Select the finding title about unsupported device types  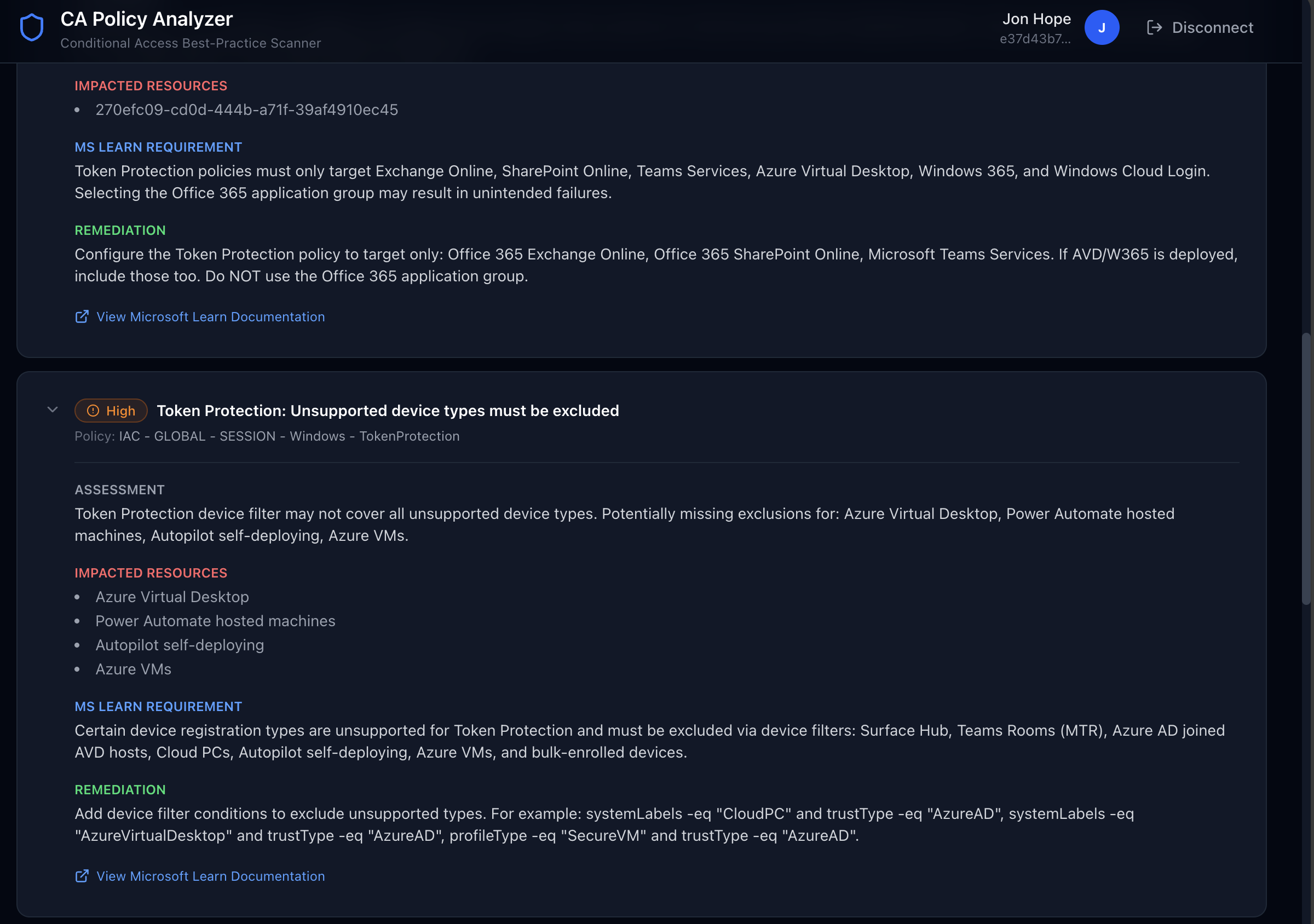click(388, 411)
